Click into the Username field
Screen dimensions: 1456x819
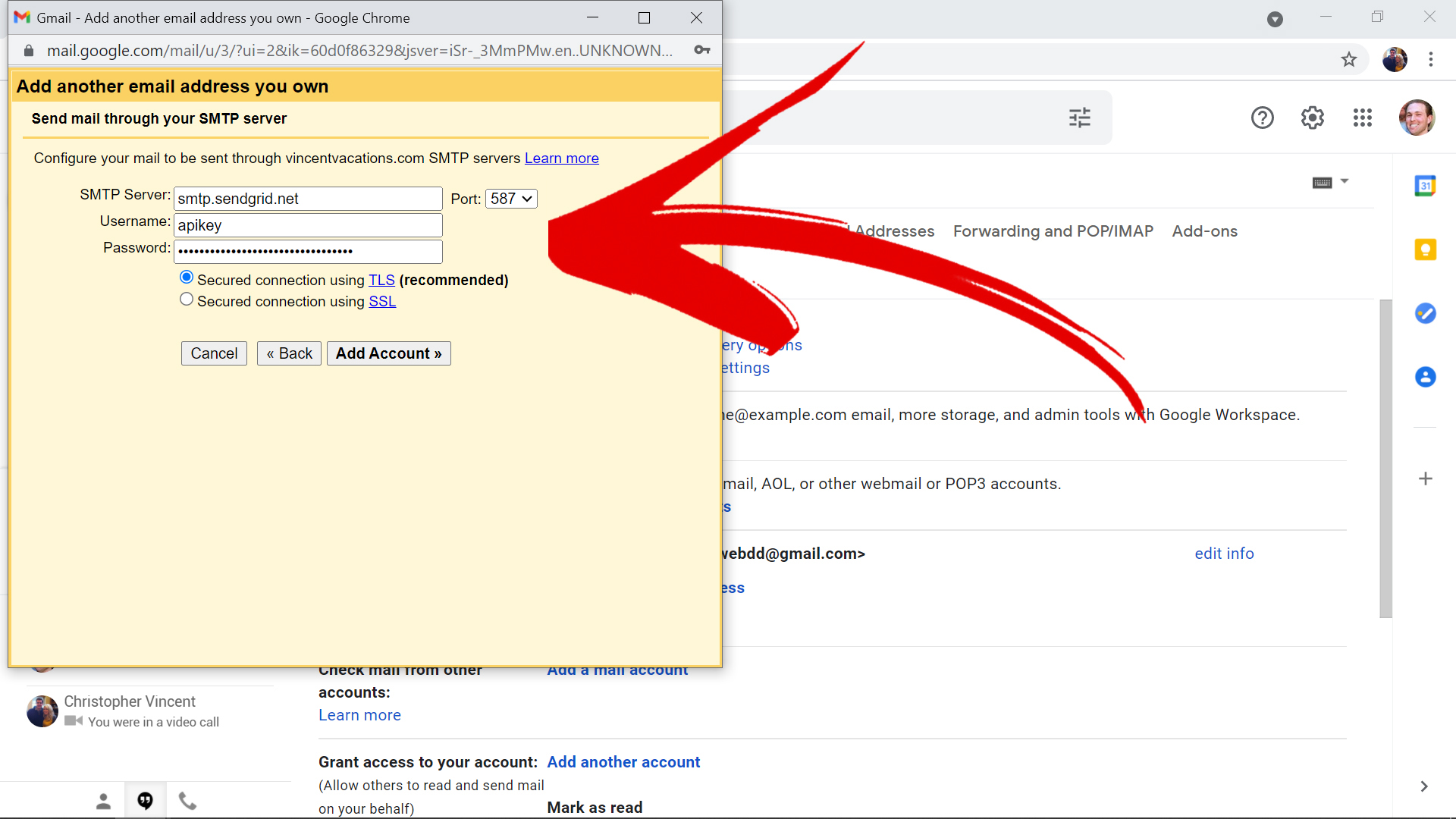point(308,225)
